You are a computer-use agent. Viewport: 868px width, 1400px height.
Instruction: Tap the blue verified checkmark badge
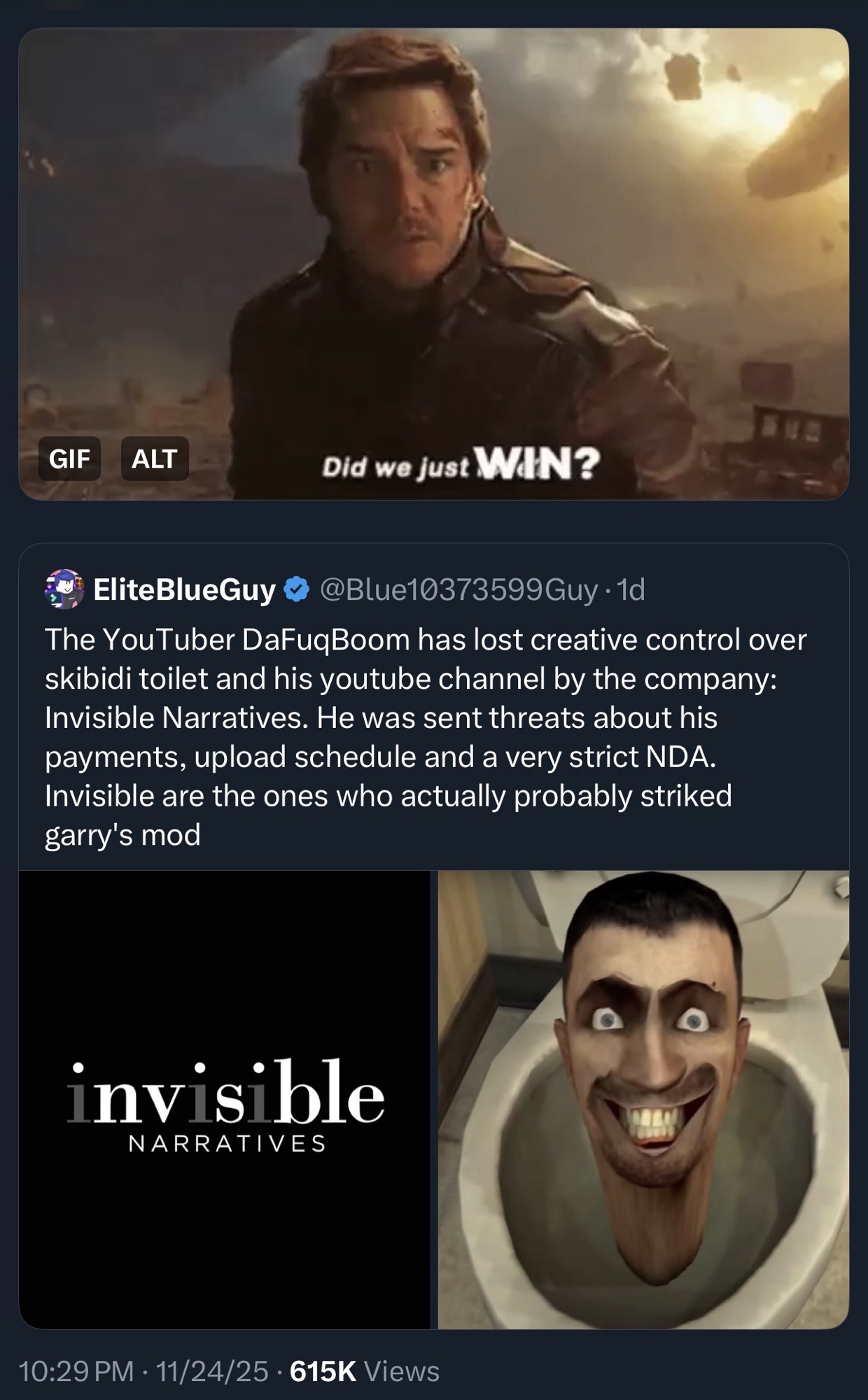[297, 590]
